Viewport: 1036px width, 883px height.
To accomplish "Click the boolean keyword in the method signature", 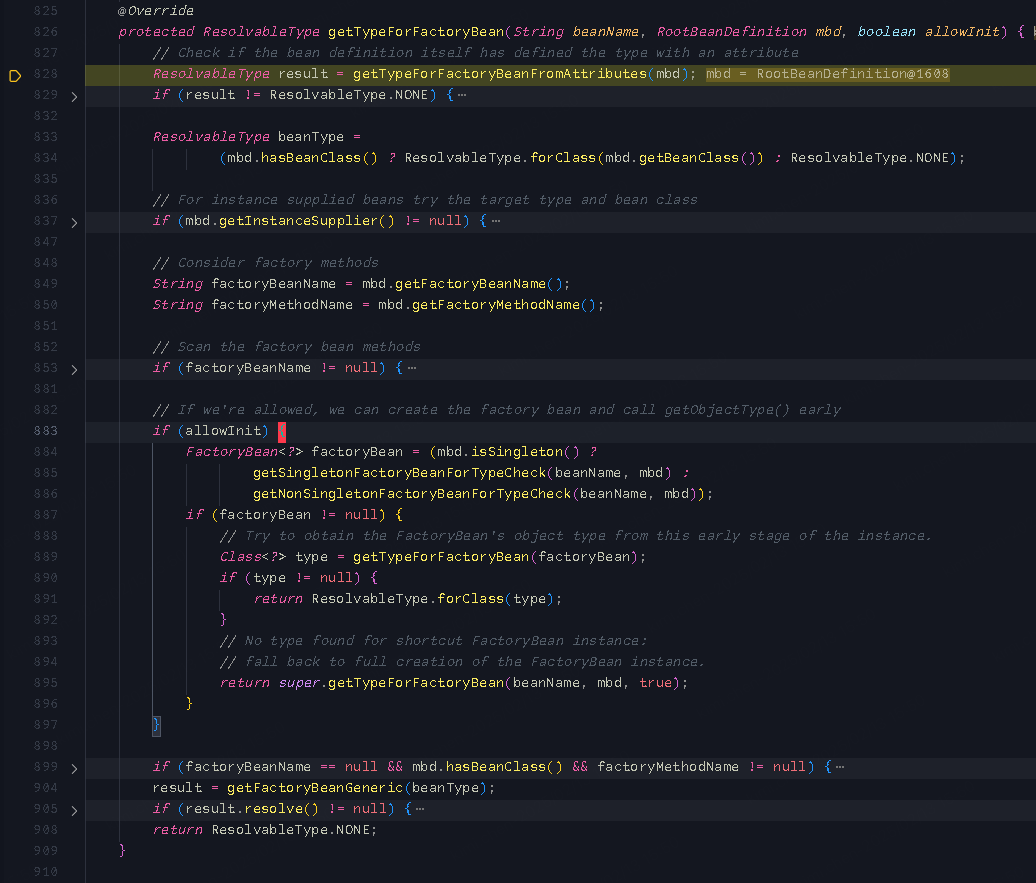I will tap(886, 32).
